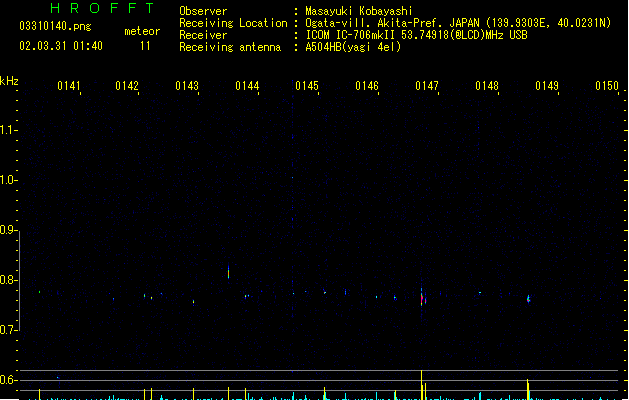Click the meteor echo just before 0149
Viewport: 629px width, 400px height.
[x=528, y=299]
